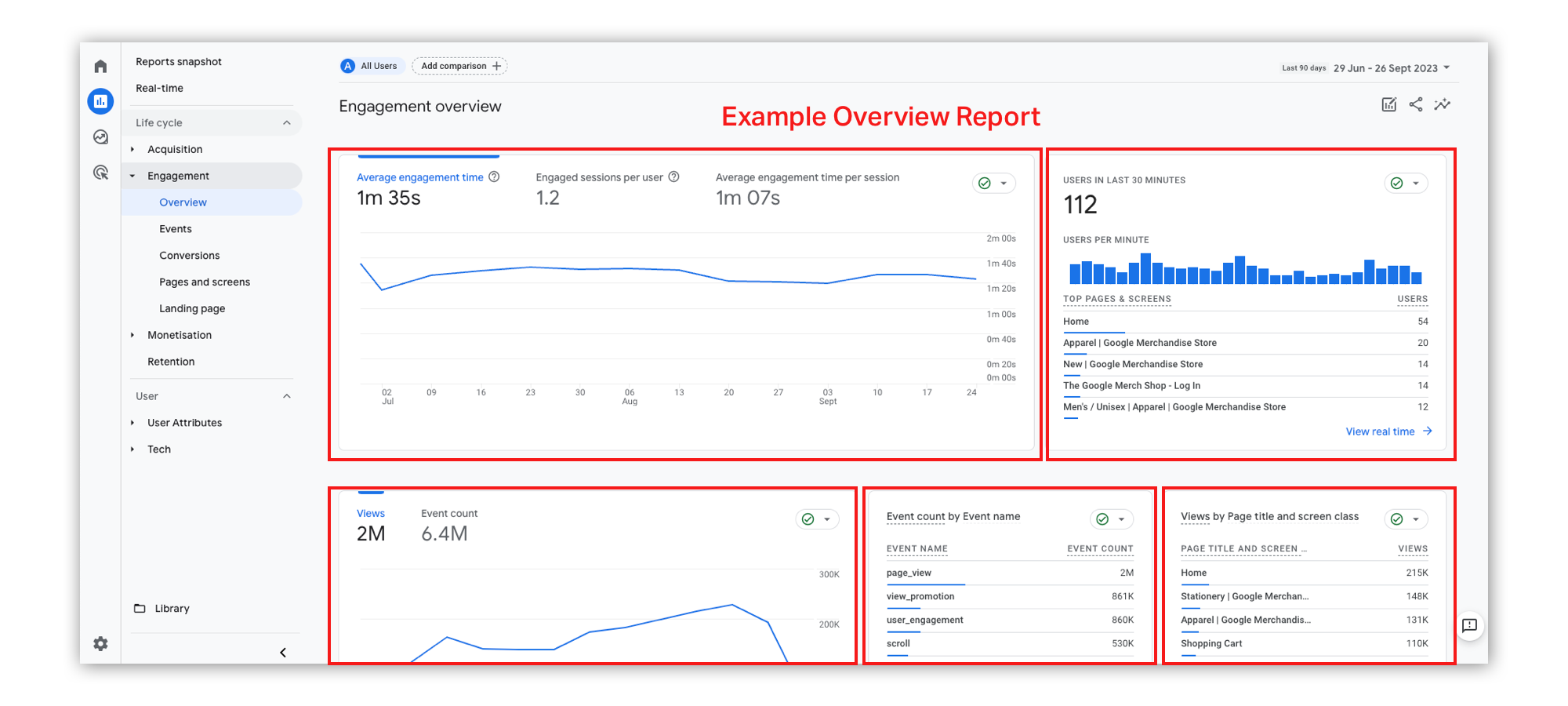Image resolution: width=1568 pixels, height=706 pixels.
Task: Switch to the Views tab on chart
Action: (371, 513)
